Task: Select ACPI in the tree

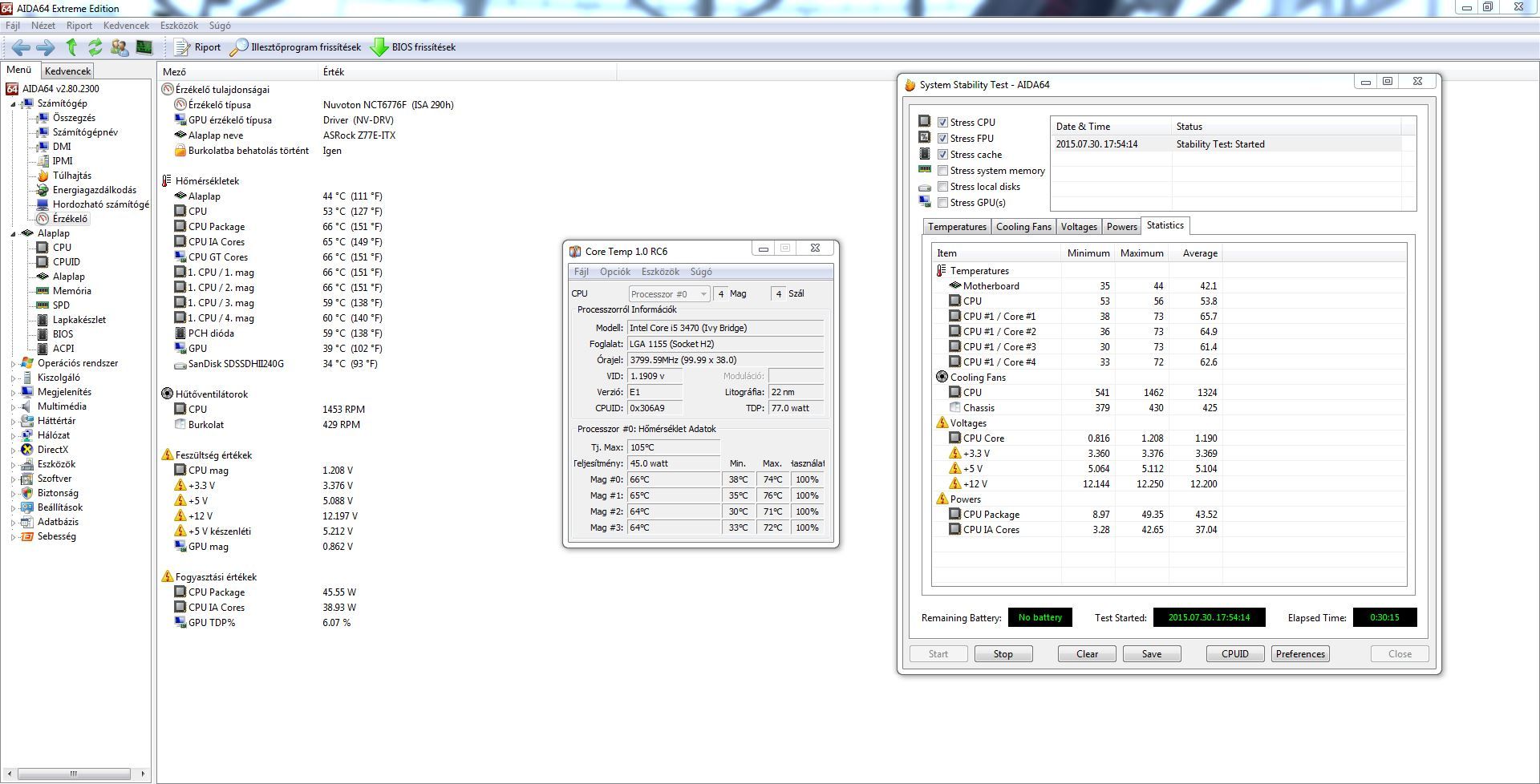Action: point(63,349)
